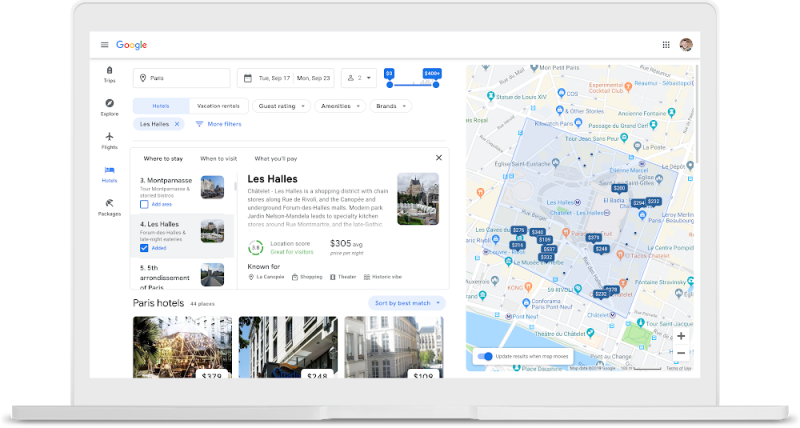
Task: Open the Sort by best match dropdown
Action: pos(406,302)
